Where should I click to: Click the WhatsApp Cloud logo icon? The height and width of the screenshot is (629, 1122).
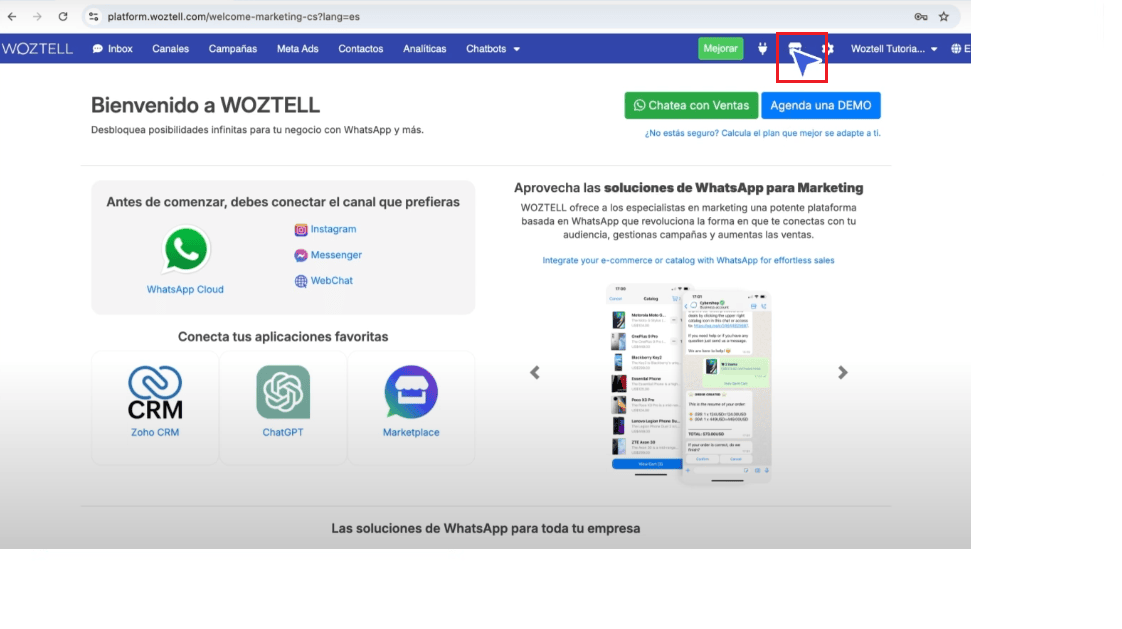click(x=185, y=250)
